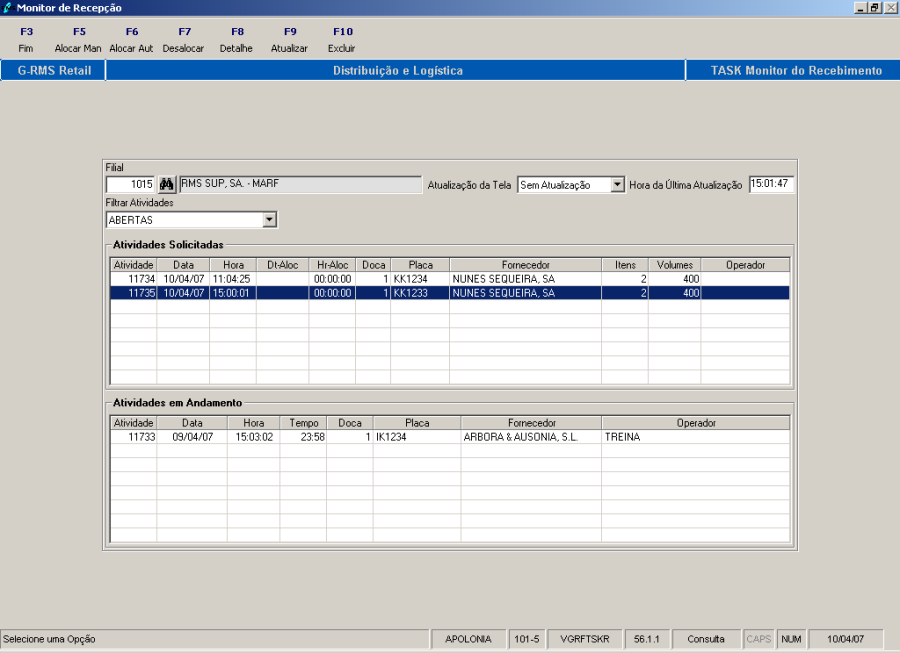This screenshot has height=653, width=900.
Task: Select in-progress activity 11733
Action: pyautogui.click(x=449, y=437)
